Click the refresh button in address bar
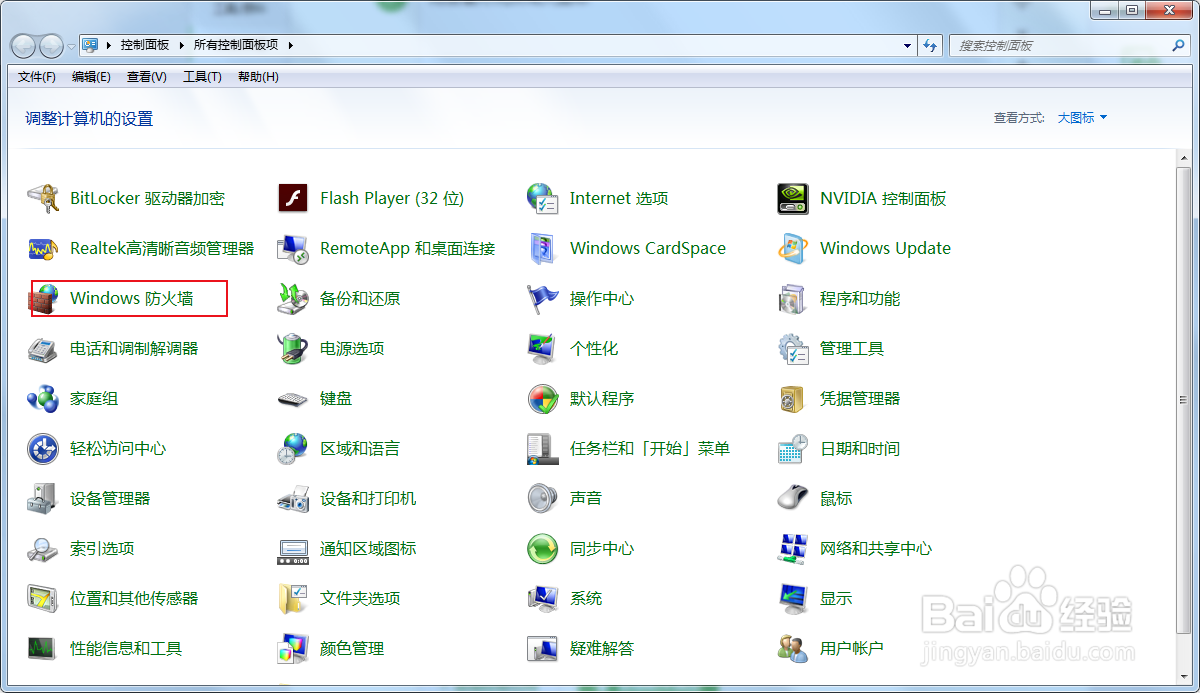This screenshot has width=1200, height=693. (x=931, y=45)
